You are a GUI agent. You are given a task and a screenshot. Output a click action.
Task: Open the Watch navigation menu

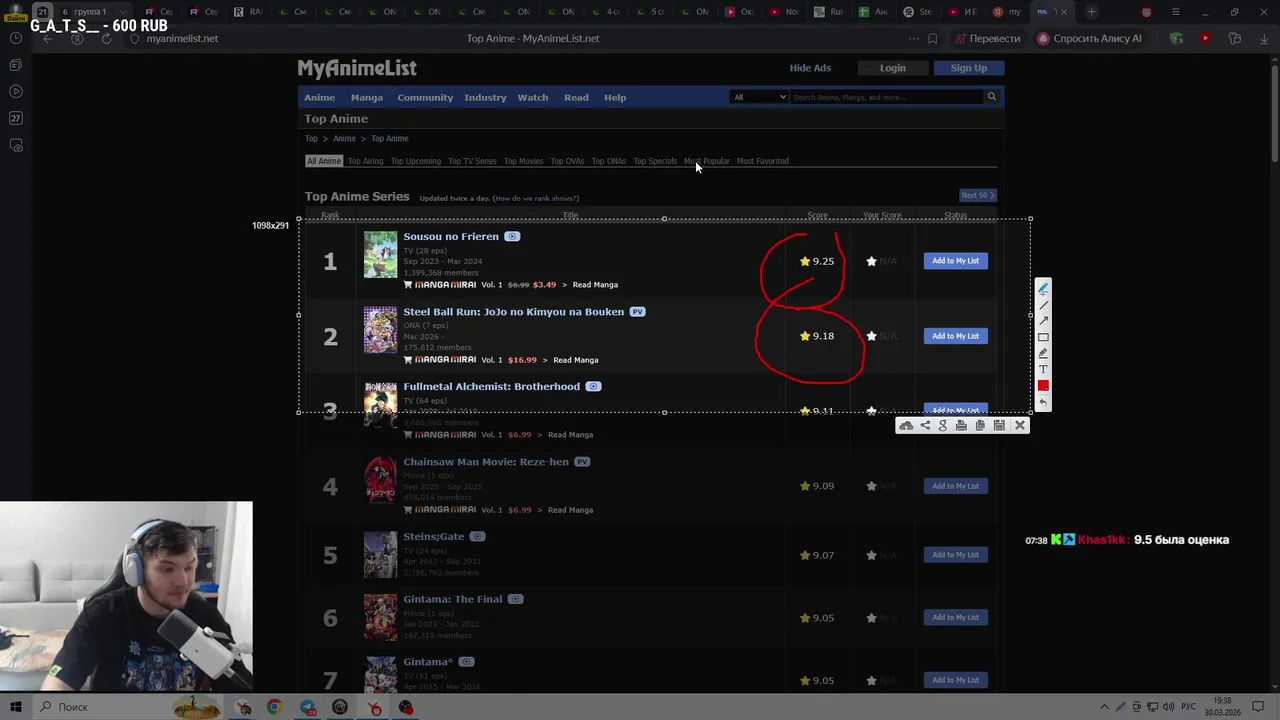[533, 97]
